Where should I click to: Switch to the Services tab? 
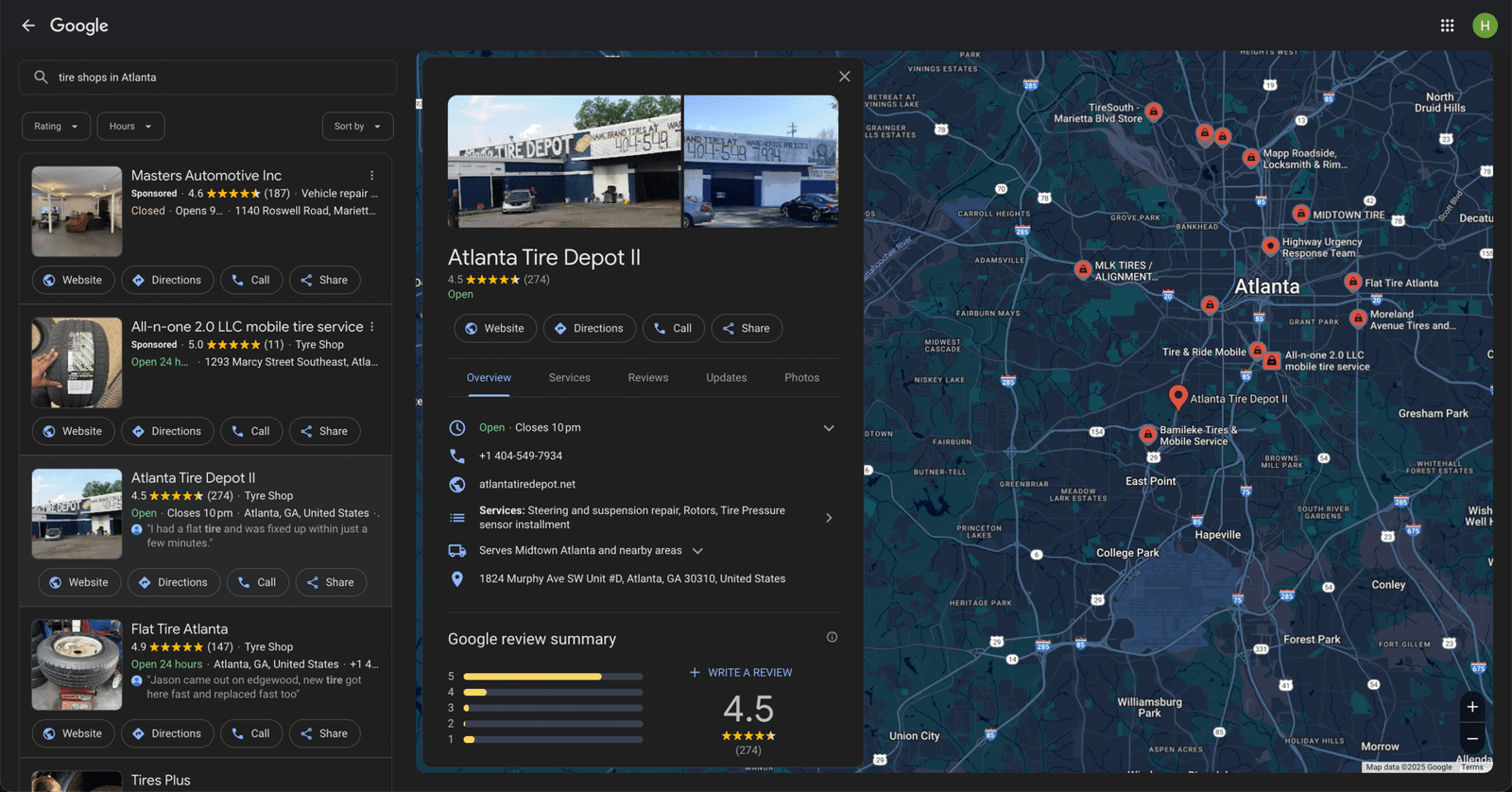coord(570,377)
